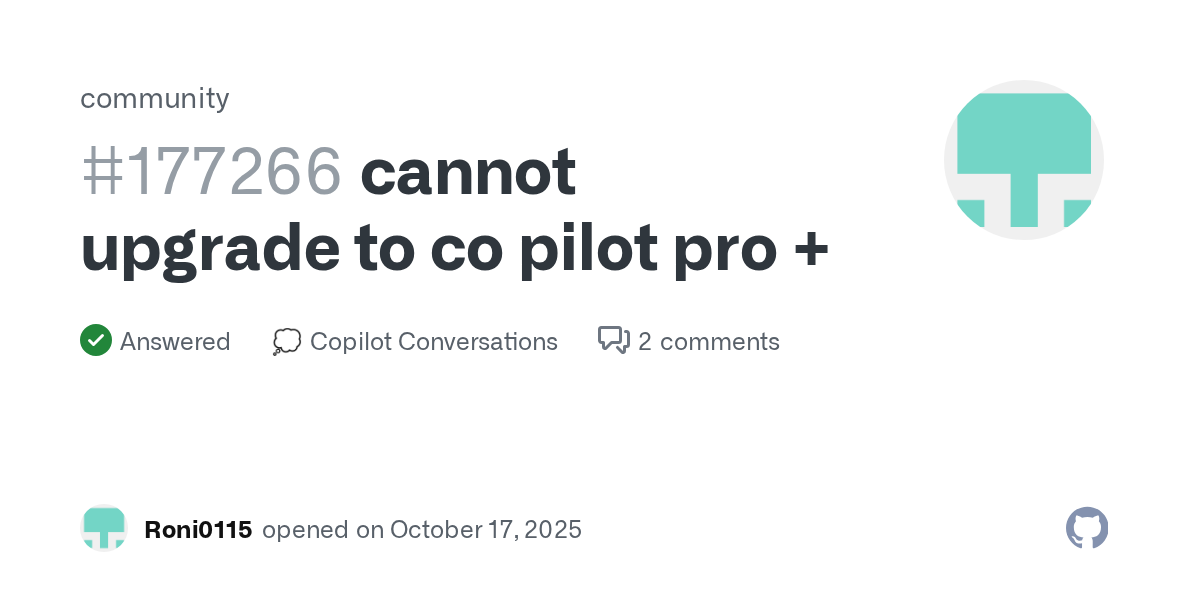This screenshot has width=1200, height=600.
Task: Click the small avatar beside Roni0115
Action: [x=104, y=528]
